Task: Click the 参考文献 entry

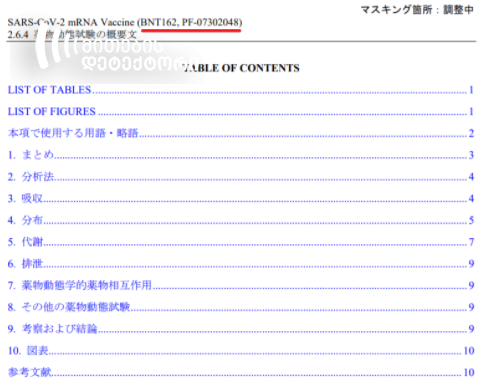Action: [30, 372]
